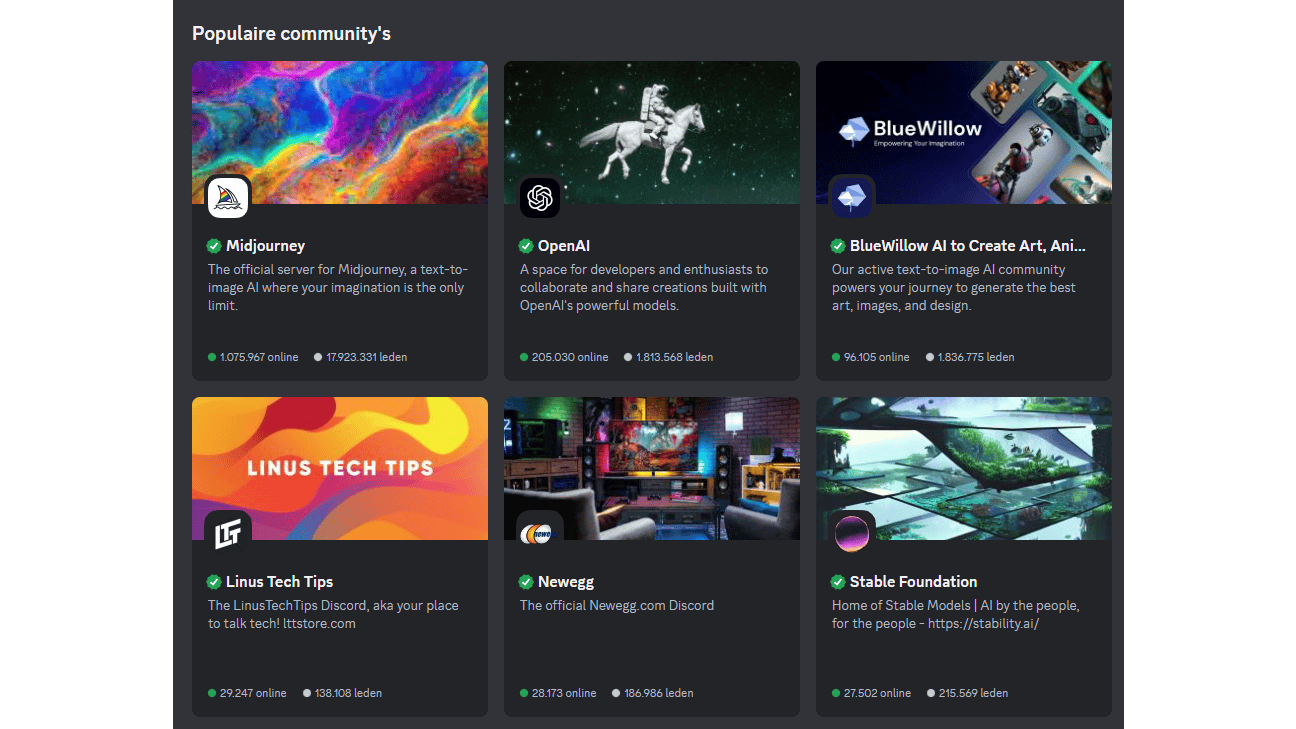This screenshot has height=729, width=1296.
Task: Click the Linus Tech Tips LTT logo icon
Action: [228, 534]
